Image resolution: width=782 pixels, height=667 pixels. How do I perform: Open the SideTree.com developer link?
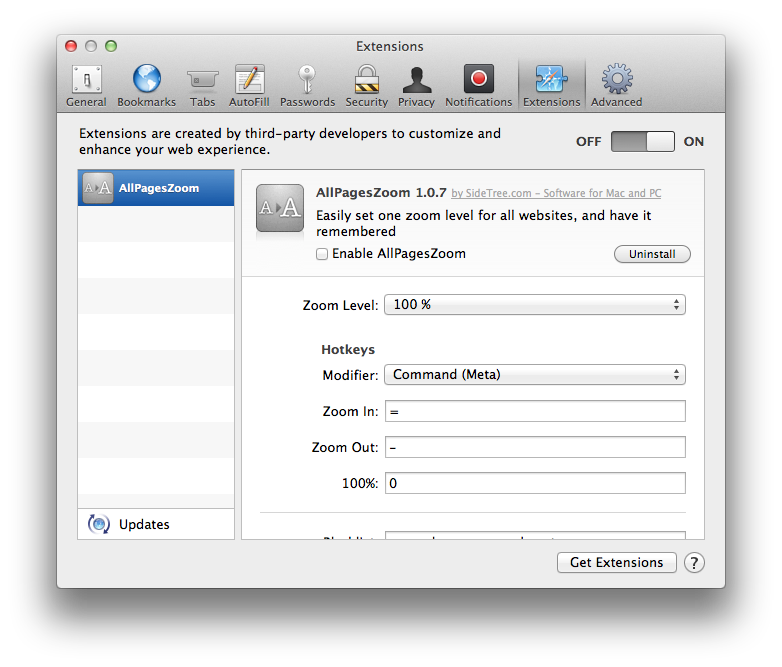(x=556, y=193)
